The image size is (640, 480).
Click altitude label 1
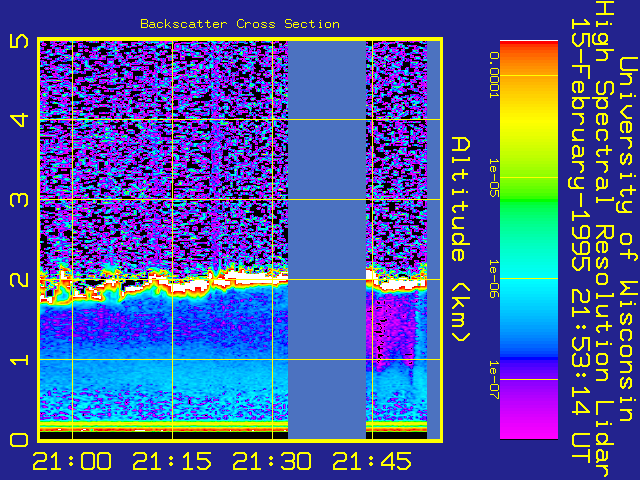(19, 360)
